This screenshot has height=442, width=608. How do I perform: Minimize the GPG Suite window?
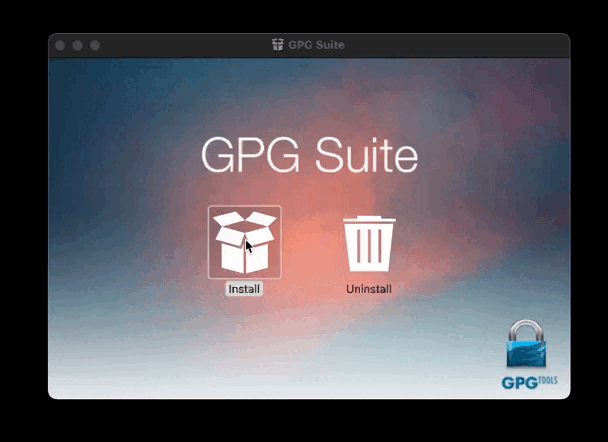78,45
